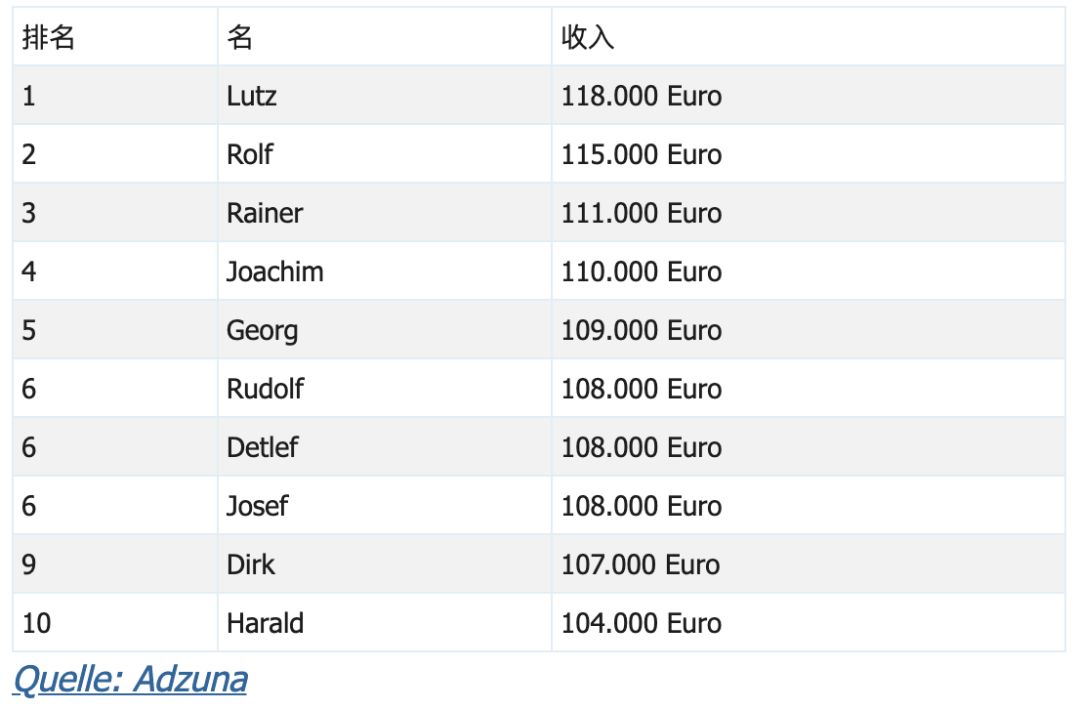
Task: Click the name Harald in the last row
Action: coord(265,623)
